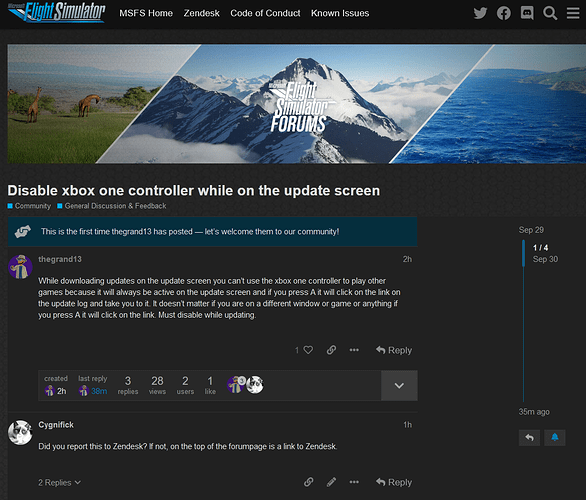Click the timeline reply arrow button

coord(529,438)
